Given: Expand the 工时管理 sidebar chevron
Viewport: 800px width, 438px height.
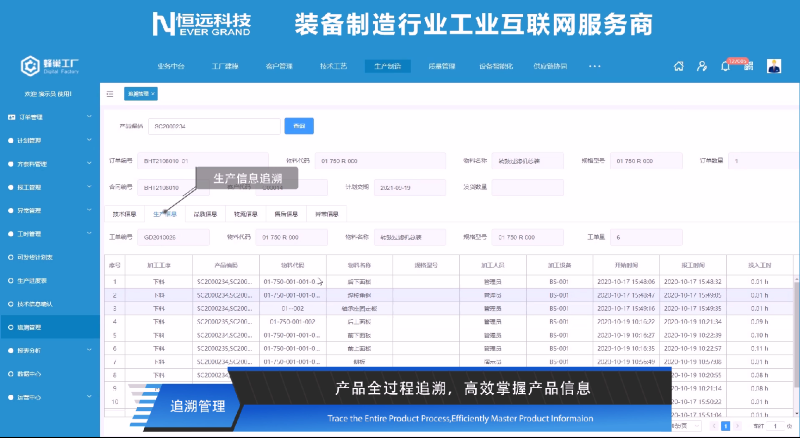Looking at the screenshot, I should [x=89, y=233].
